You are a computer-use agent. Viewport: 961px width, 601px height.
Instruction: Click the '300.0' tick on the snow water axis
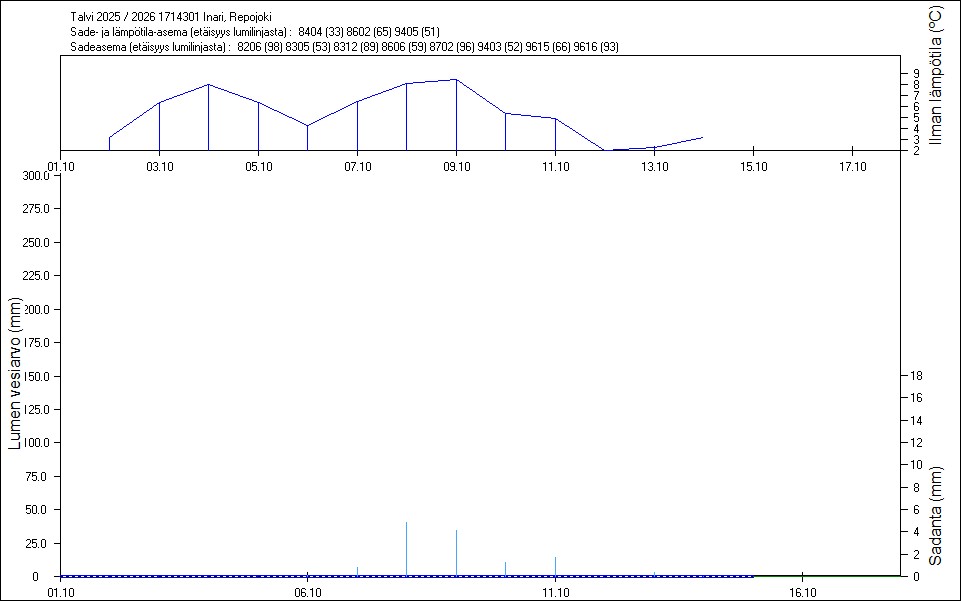(36, 176)
